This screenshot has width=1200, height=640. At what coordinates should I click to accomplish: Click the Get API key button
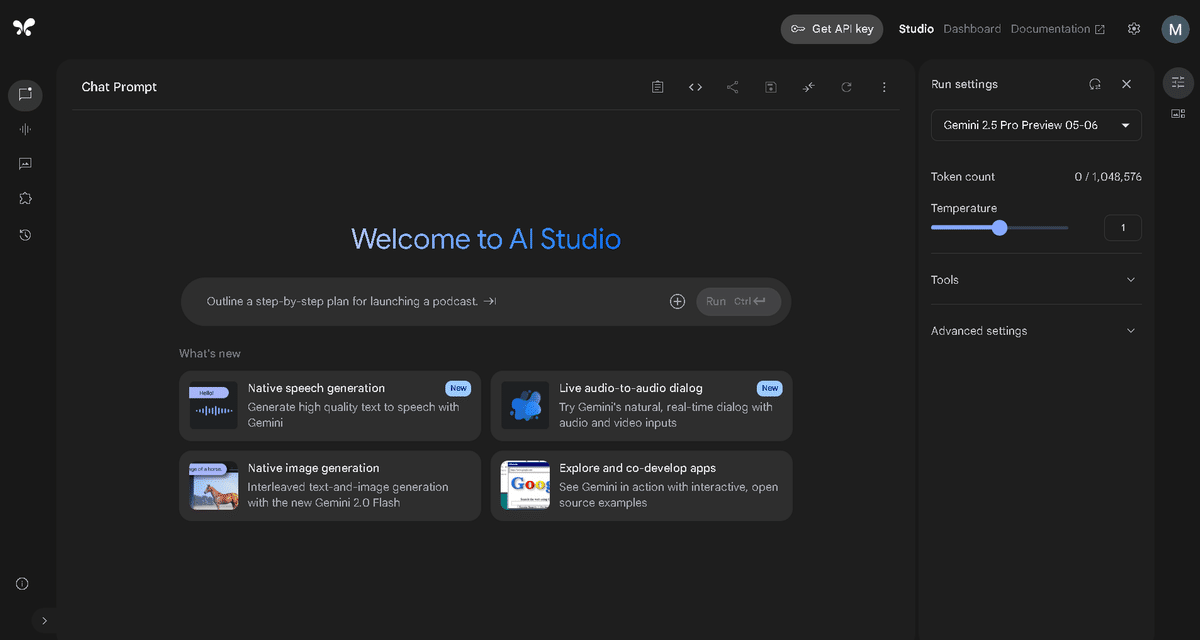(831, 28)
